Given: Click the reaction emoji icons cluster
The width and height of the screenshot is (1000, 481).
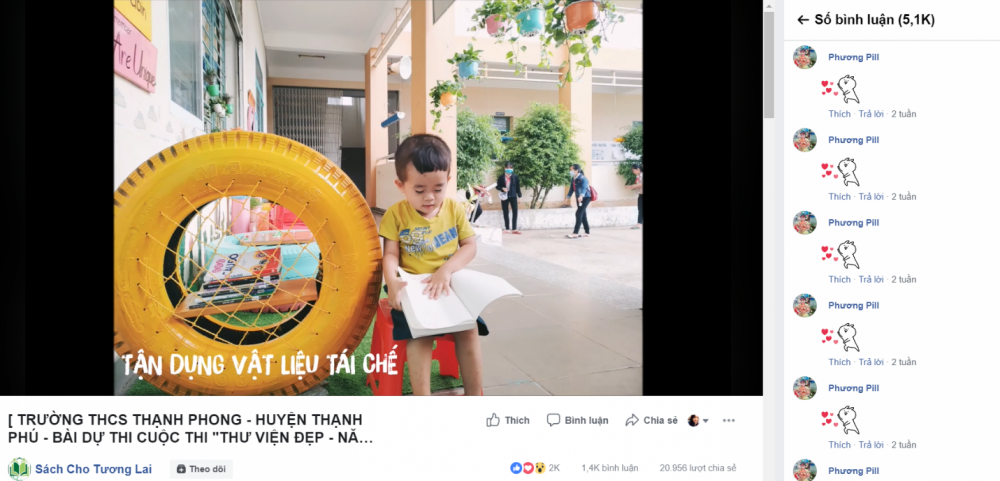Looking at the screenshot, I should tap(528, 468).
